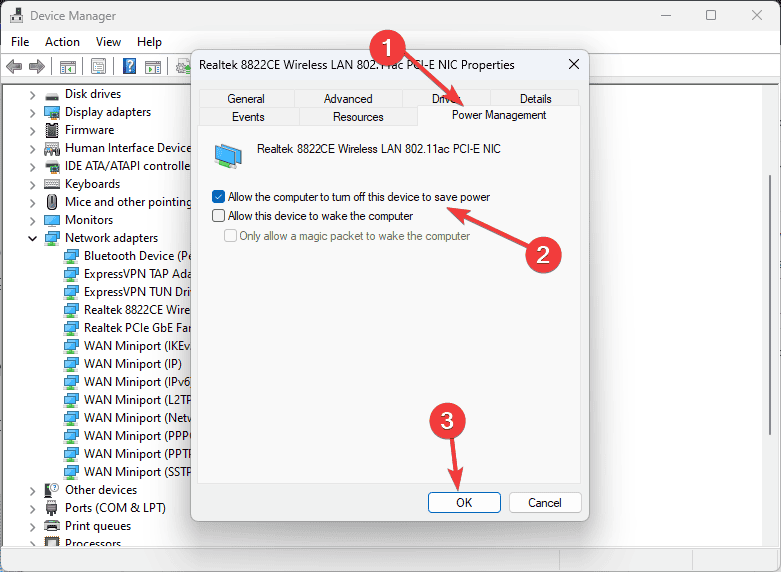Click the Realtek PCIe GbE adapter icon
This screenshot has height=572, width=781.
click(x=71, y=328)
